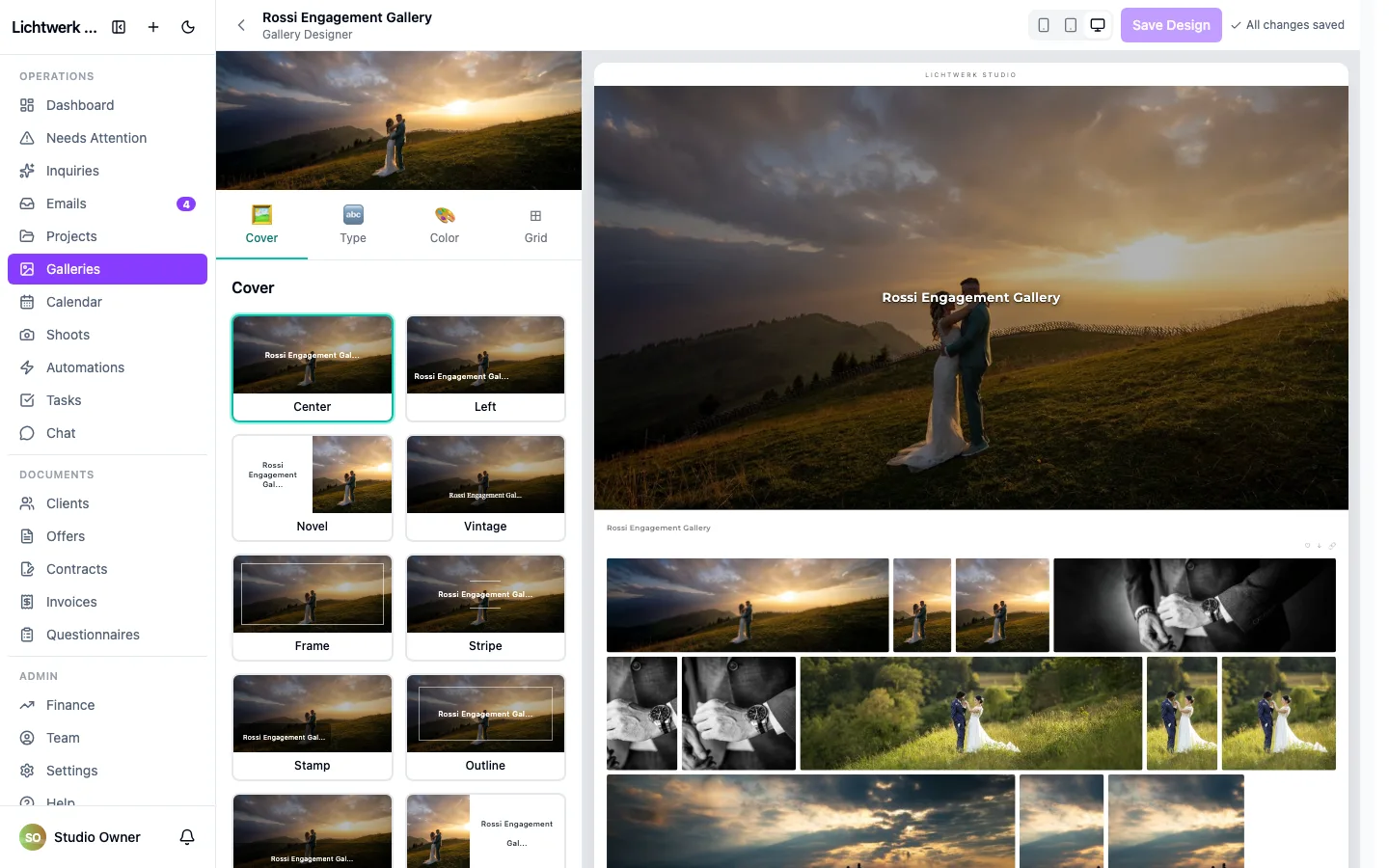
Task: Open Team page
Action: (x=107, y=738)
